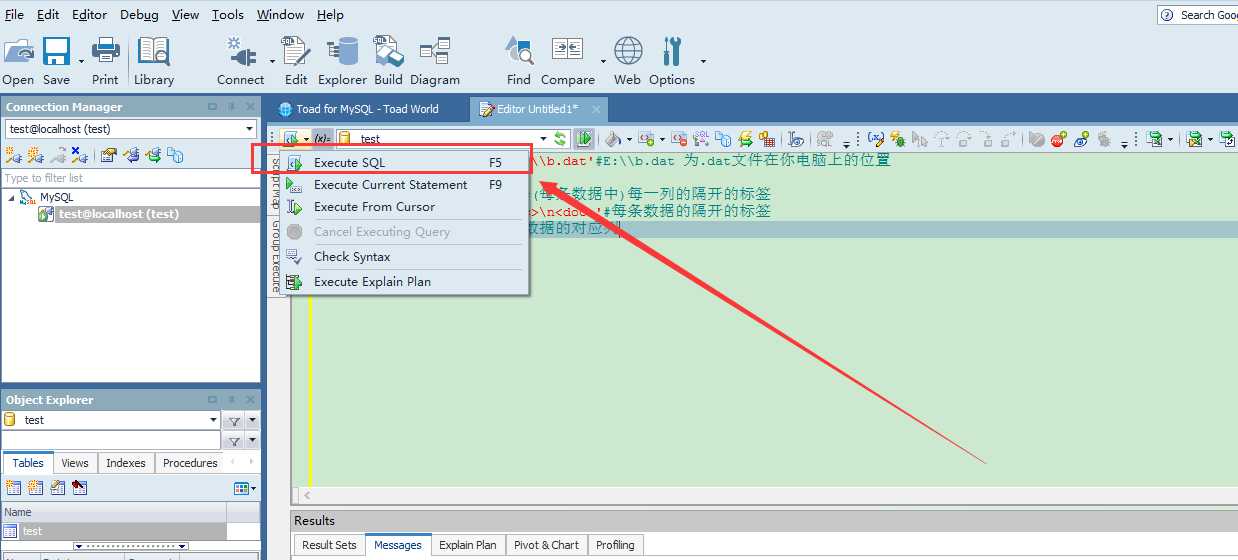Toggle pin on Object Explorer panel

[231, 400]
